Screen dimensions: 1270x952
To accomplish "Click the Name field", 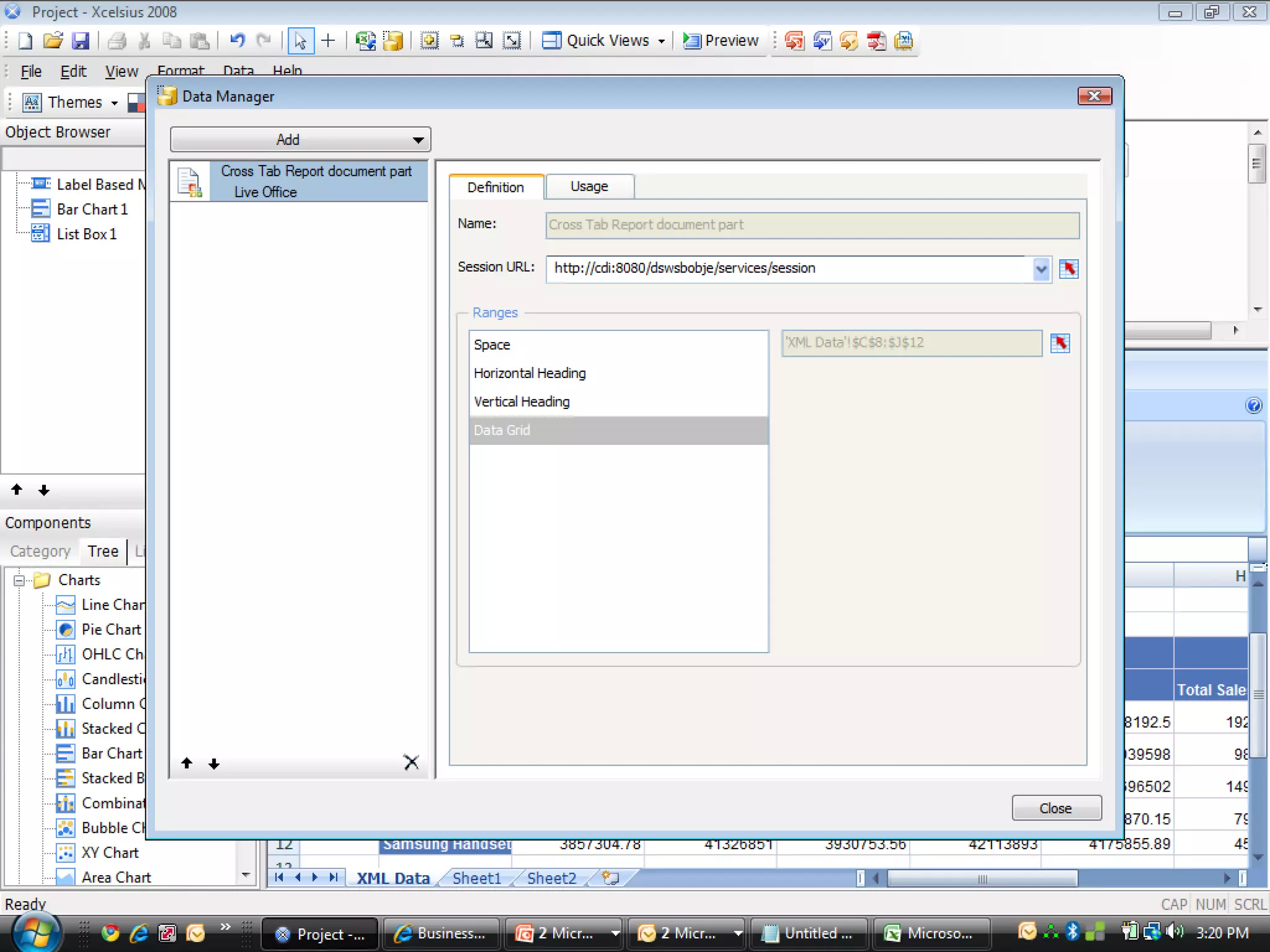I will (812, 225).
